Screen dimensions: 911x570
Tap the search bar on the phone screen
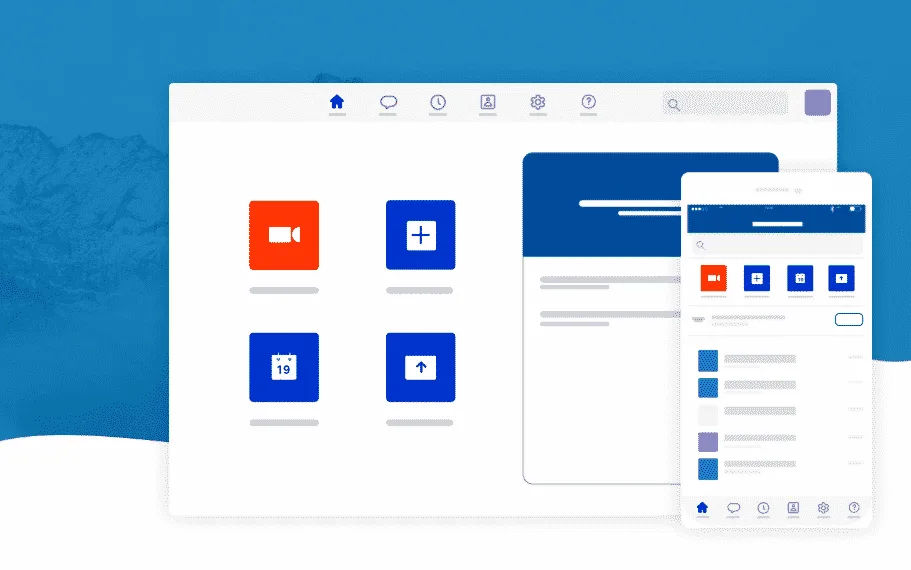tap(776, 244)
